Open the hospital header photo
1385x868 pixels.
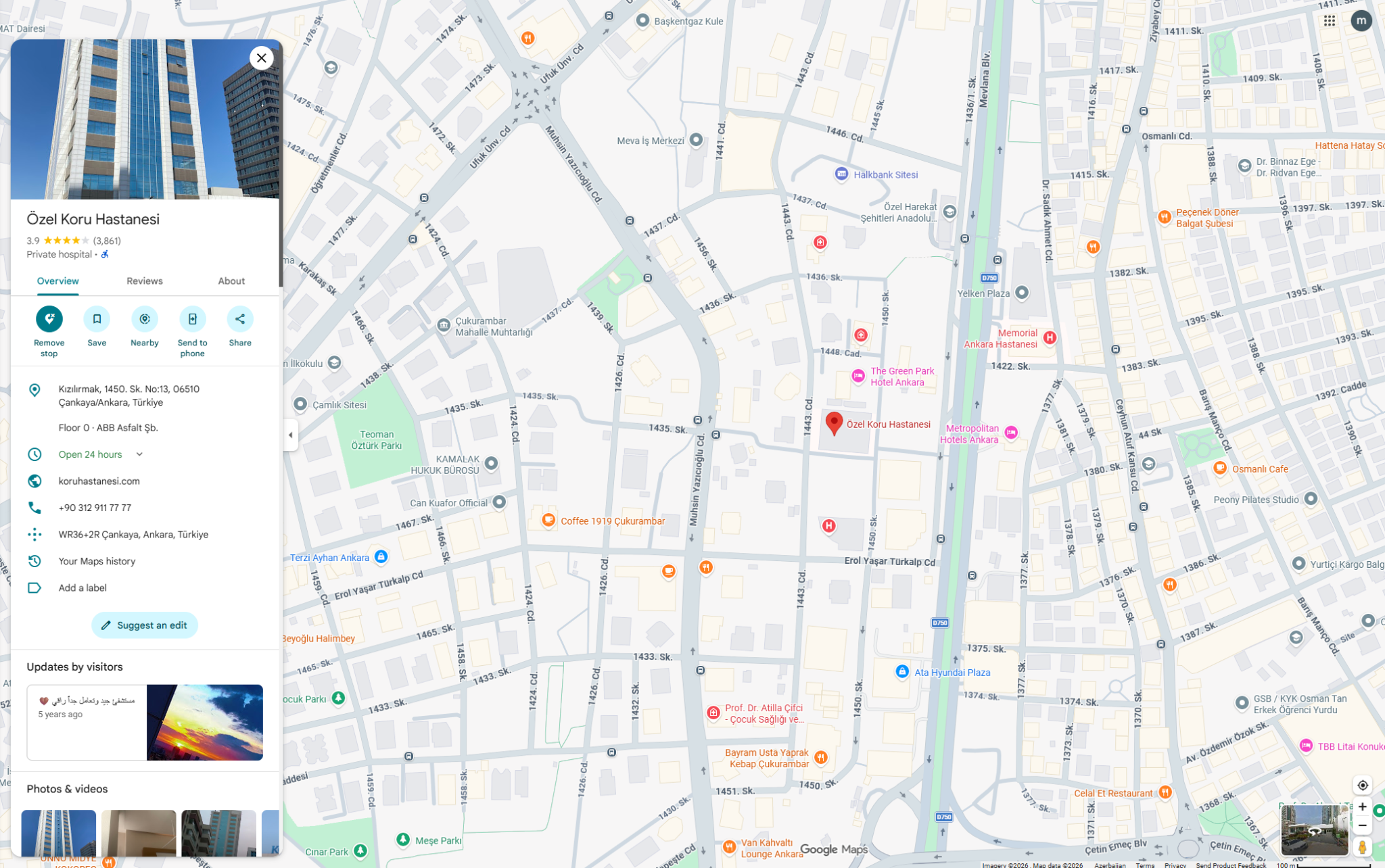point(145,119)
